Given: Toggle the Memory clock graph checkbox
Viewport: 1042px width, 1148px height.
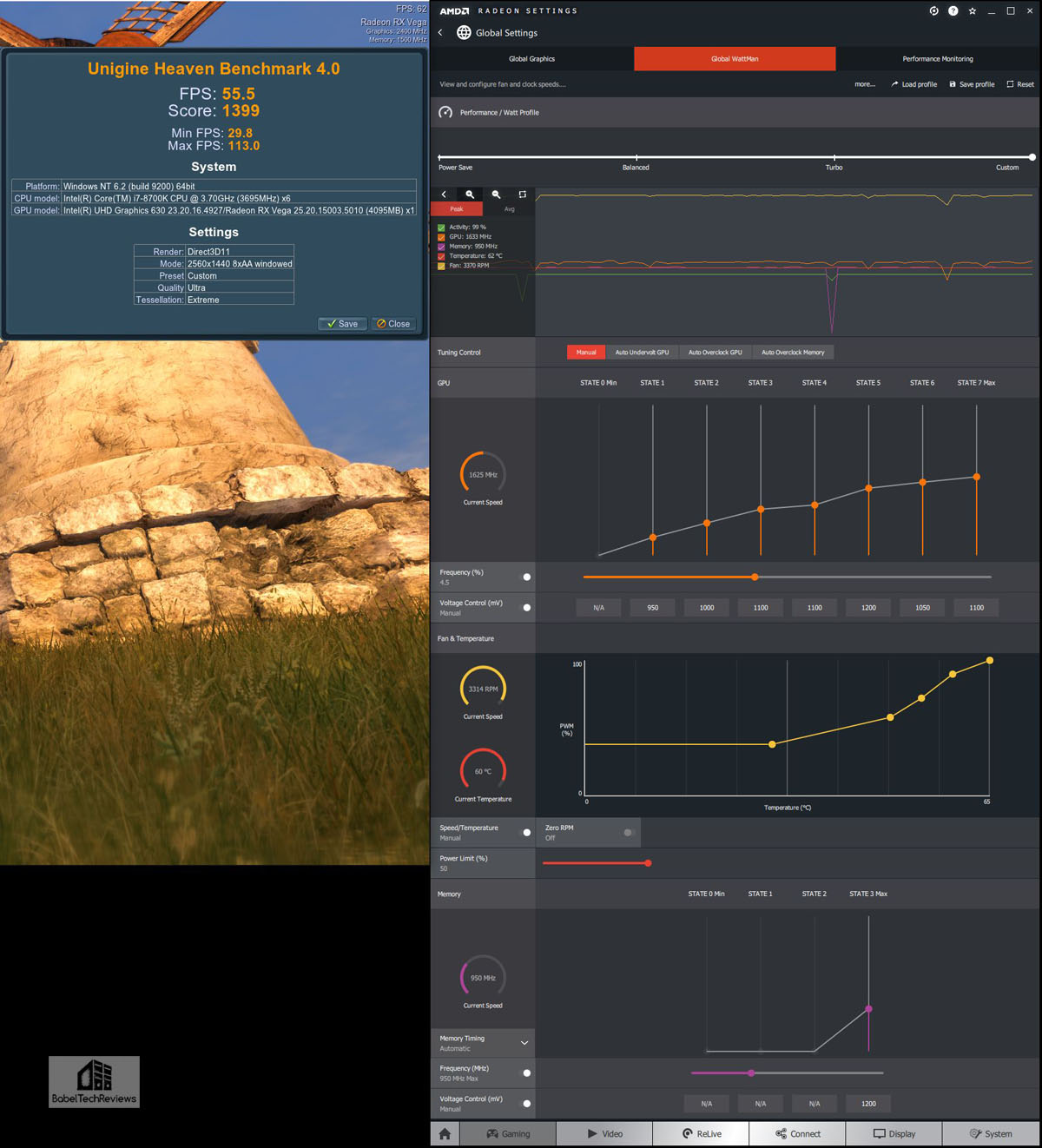Looking at the screenshot, I should click(441, 247).
